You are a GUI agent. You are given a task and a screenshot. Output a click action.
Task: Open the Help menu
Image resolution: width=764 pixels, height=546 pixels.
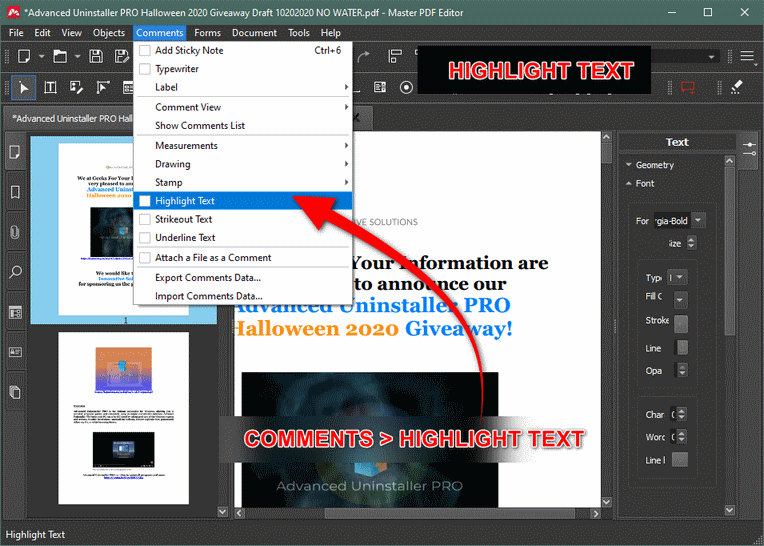point(330,33)
